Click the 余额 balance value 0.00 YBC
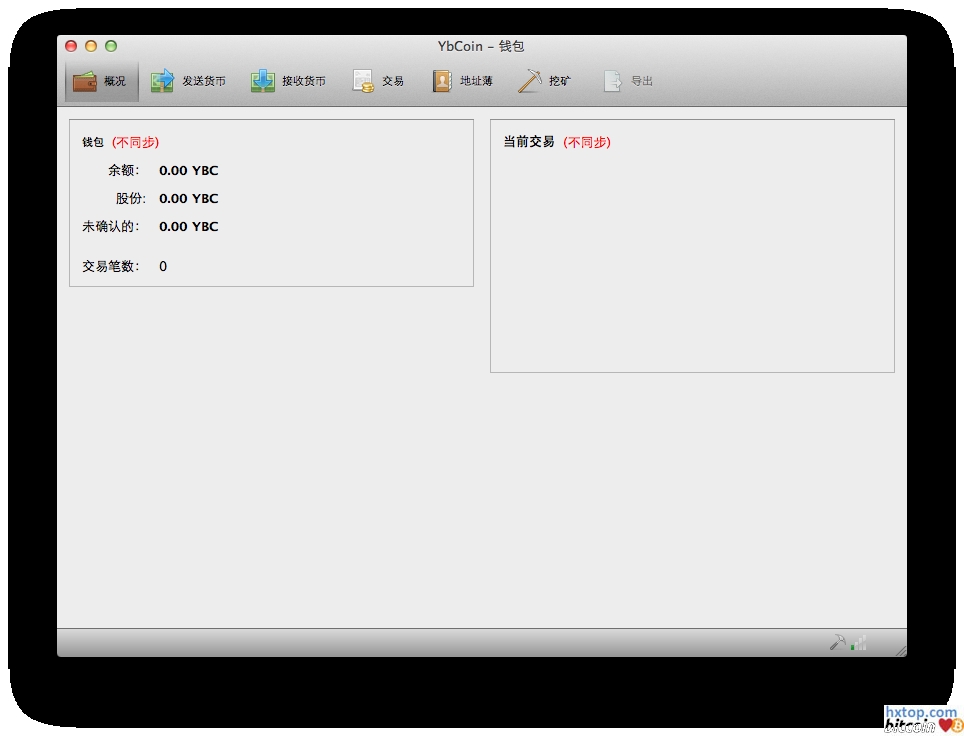 pos(188,170)
